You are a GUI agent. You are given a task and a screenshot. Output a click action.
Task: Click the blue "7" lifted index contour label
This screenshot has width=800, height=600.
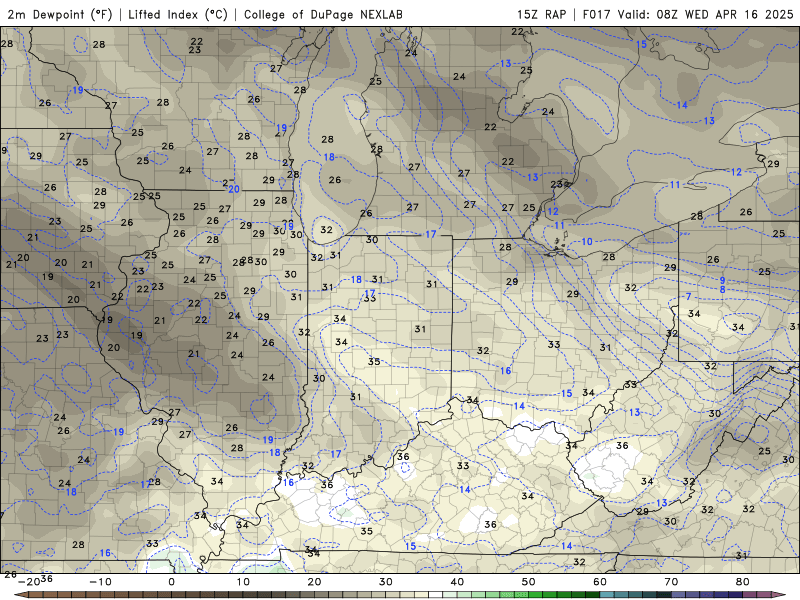pos(689,296)
